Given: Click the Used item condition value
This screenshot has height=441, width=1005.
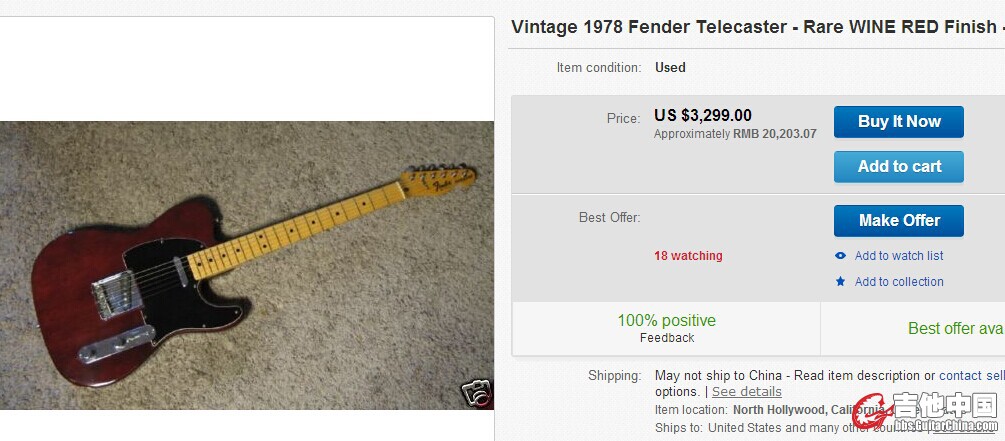Looking at the screenshot, I should click(670, 68).
